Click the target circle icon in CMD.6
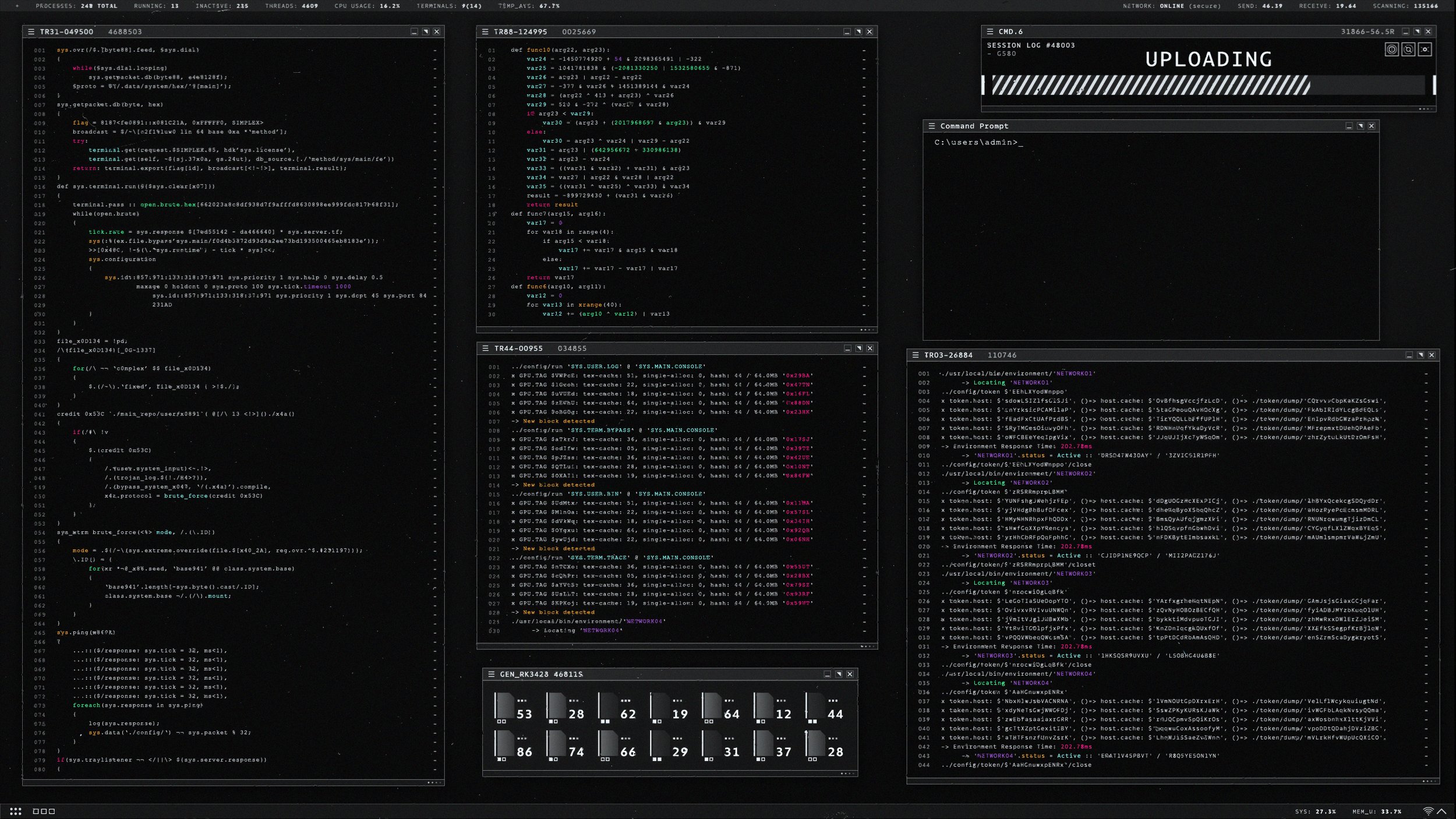1456x819 pixels. (x=1391, y=50)
